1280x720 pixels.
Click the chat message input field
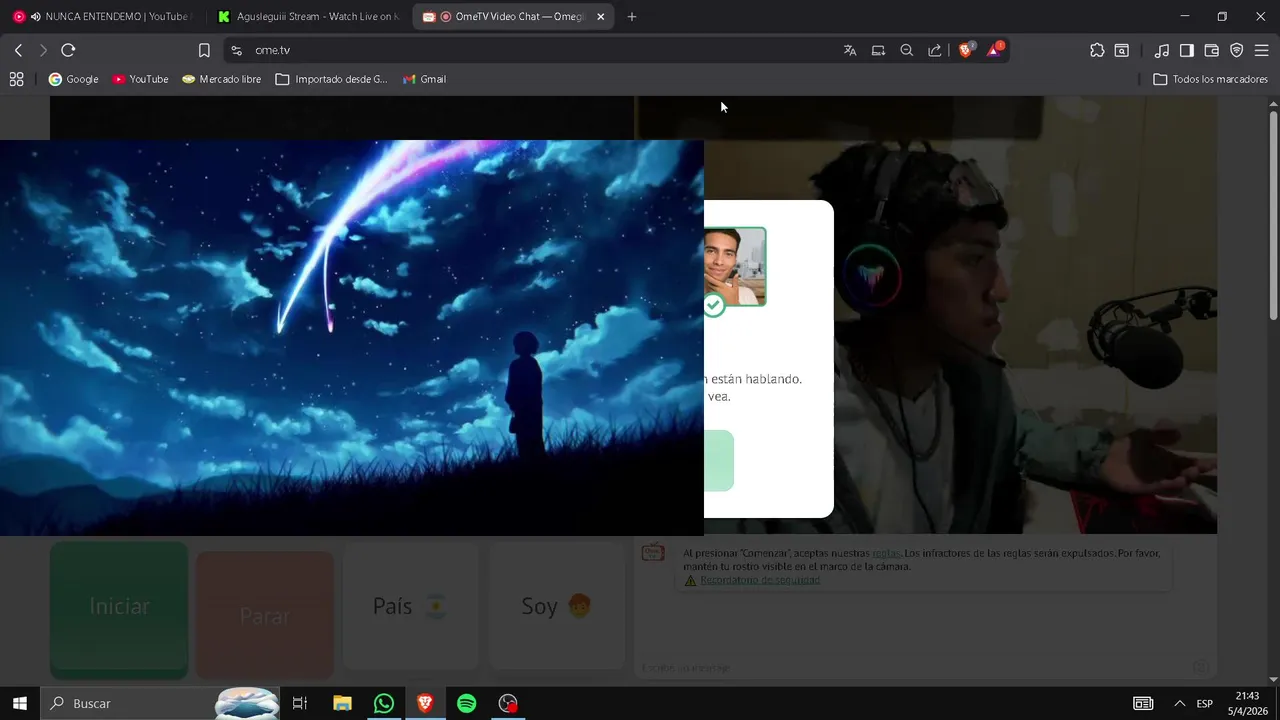(915, 667)
